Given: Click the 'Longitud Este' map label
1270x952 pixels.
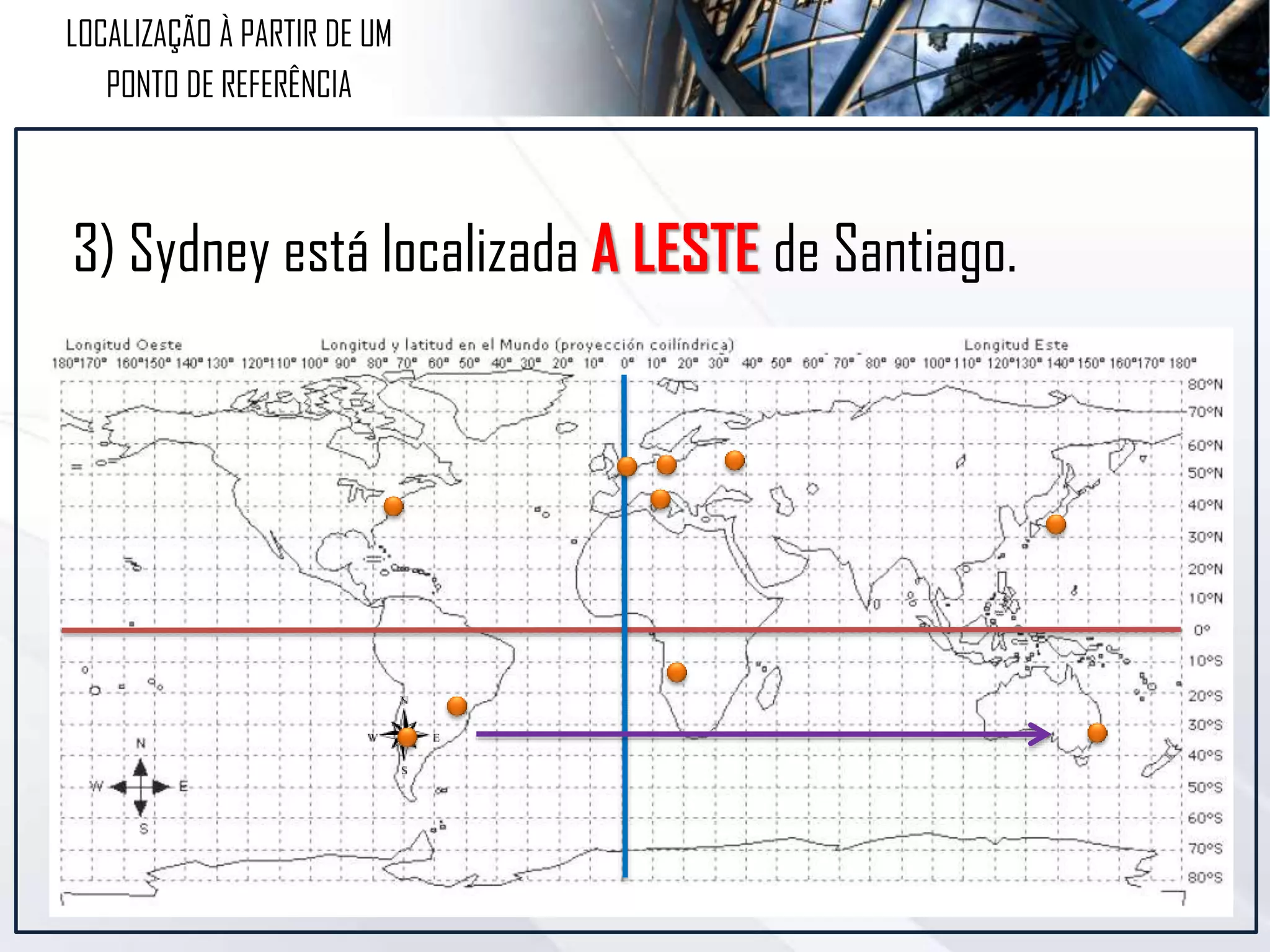Looking at the screenshot, I should (1016, 345).
